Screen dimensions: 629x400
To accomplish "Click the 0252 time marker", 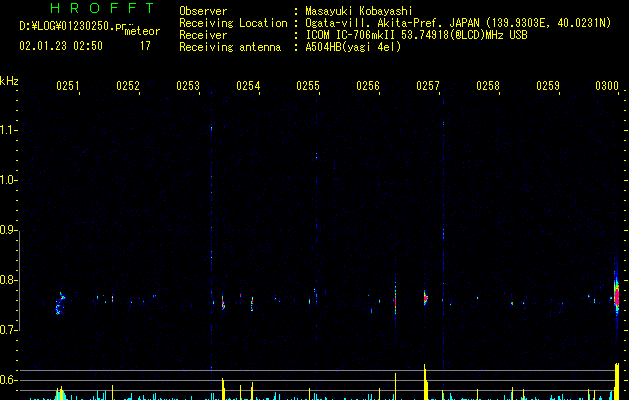I will tap(128, 86).
